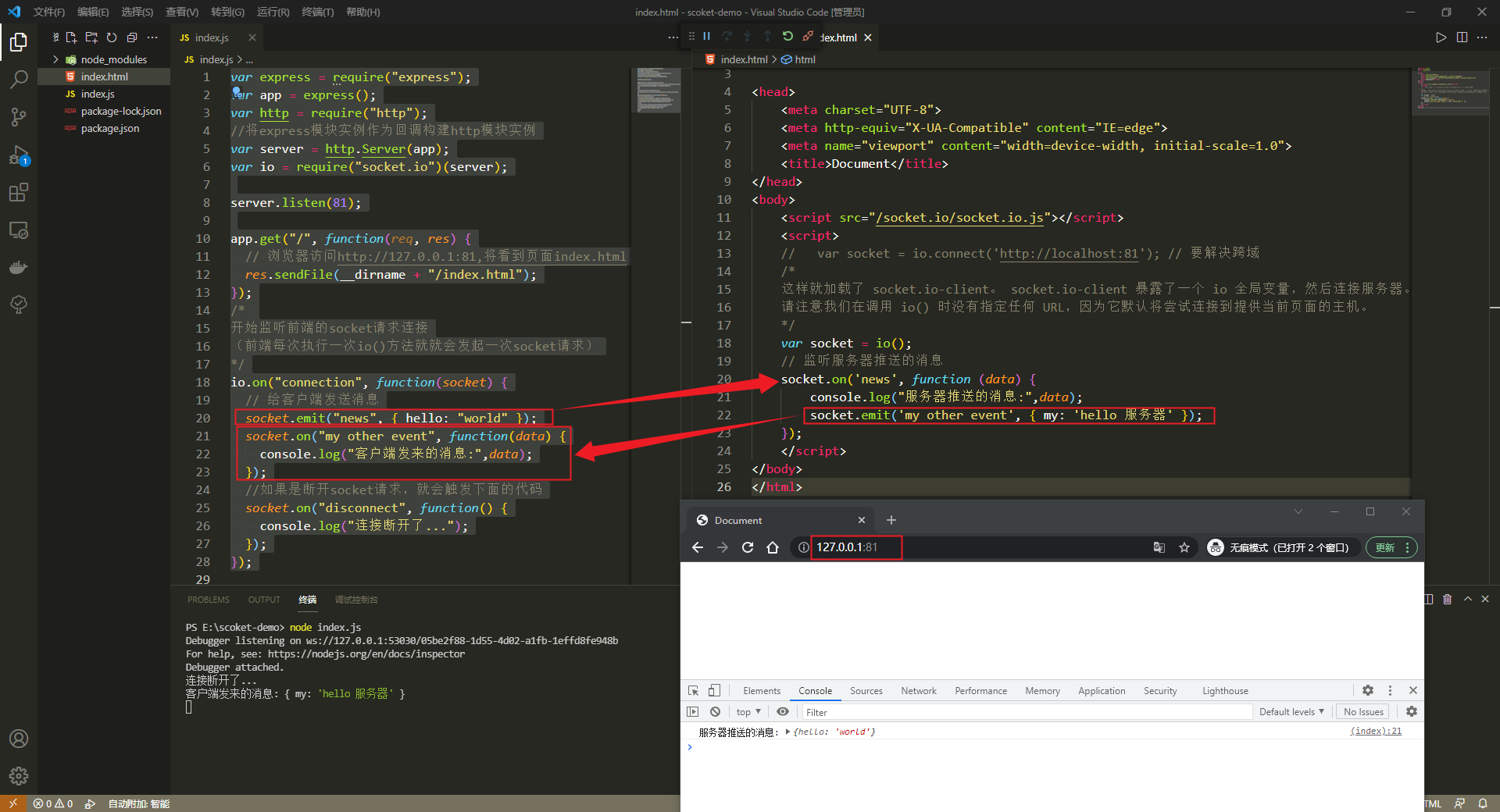Open more actions for the right editor group
Image resolution: width=1500 pixels, height=812 pixels.
coord(1482,37)
